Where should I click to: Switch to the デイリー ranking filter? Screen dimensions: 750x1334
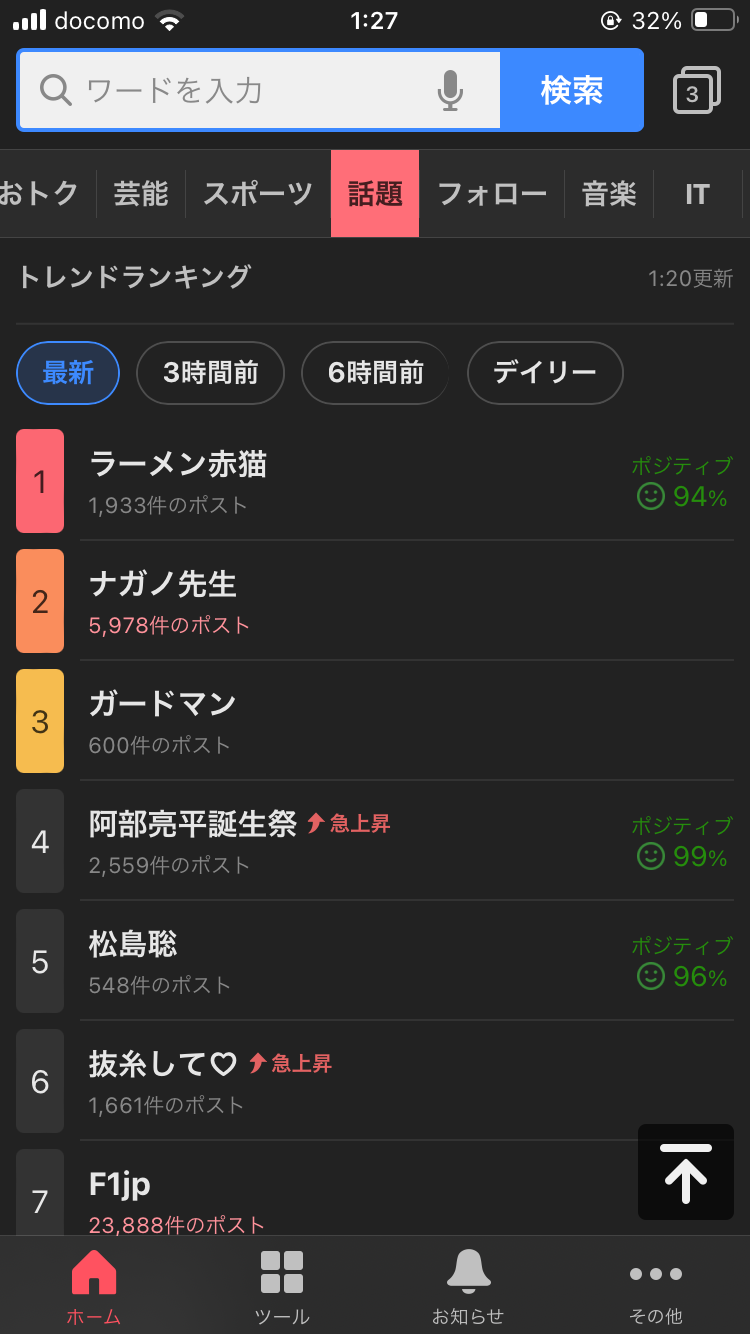(545, 373)
